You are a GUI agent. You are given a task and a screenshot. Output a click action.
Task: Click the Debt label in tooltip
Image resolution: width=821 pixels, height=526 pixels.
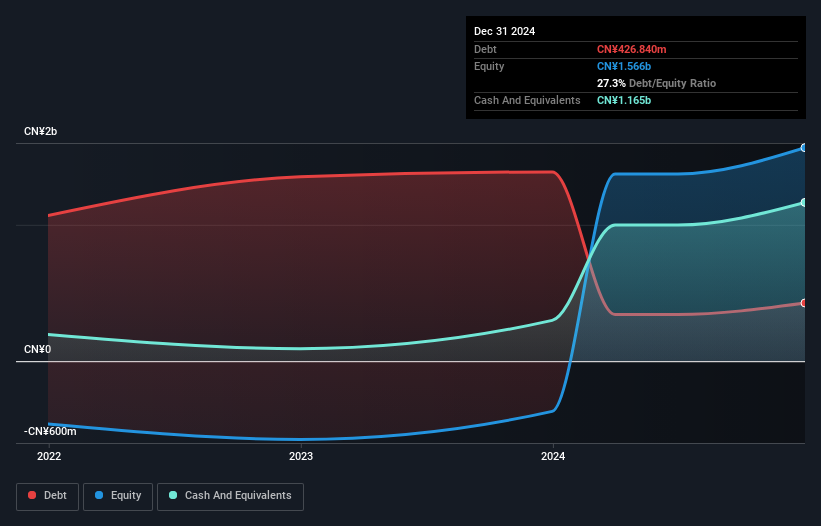click(485, 49)
